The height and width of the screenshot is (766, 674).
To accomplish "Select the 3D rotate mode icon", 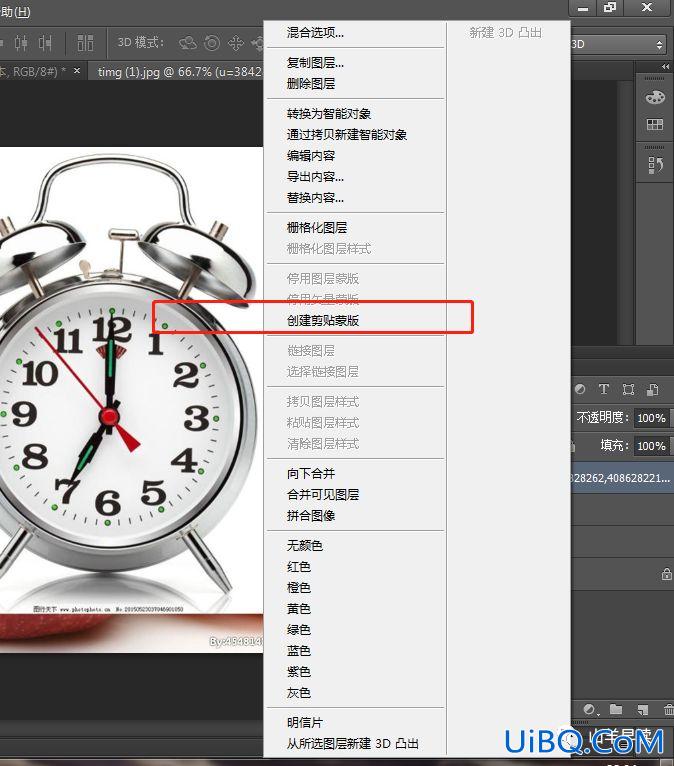I will point(188,43).
